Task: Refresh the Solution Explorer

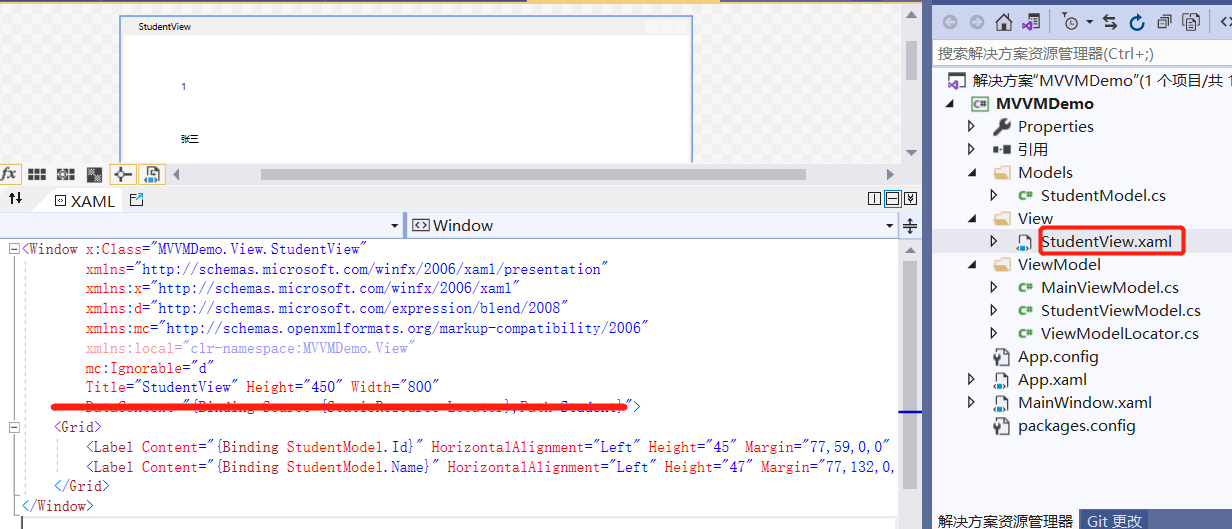Action: click(x=1137, y=22)
